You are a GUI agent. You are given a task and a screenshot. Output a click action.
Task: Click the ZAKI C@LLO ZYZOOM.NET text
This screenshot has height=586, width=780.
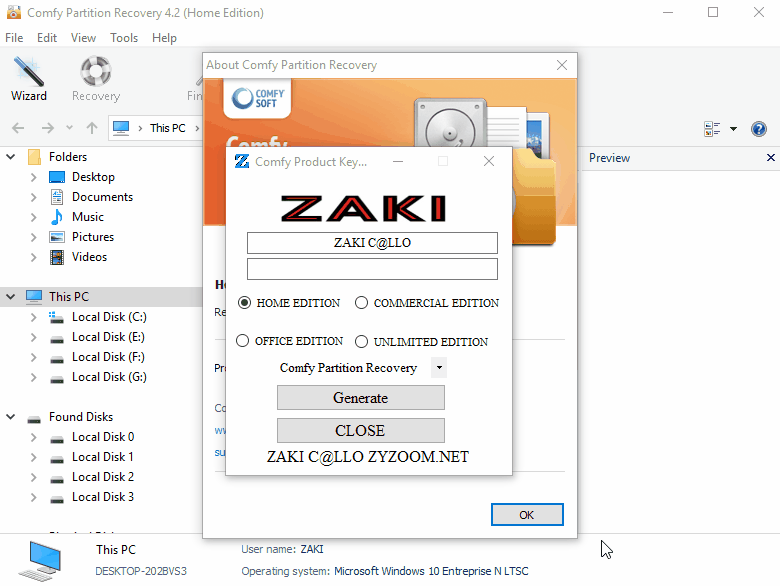point(368,457)
